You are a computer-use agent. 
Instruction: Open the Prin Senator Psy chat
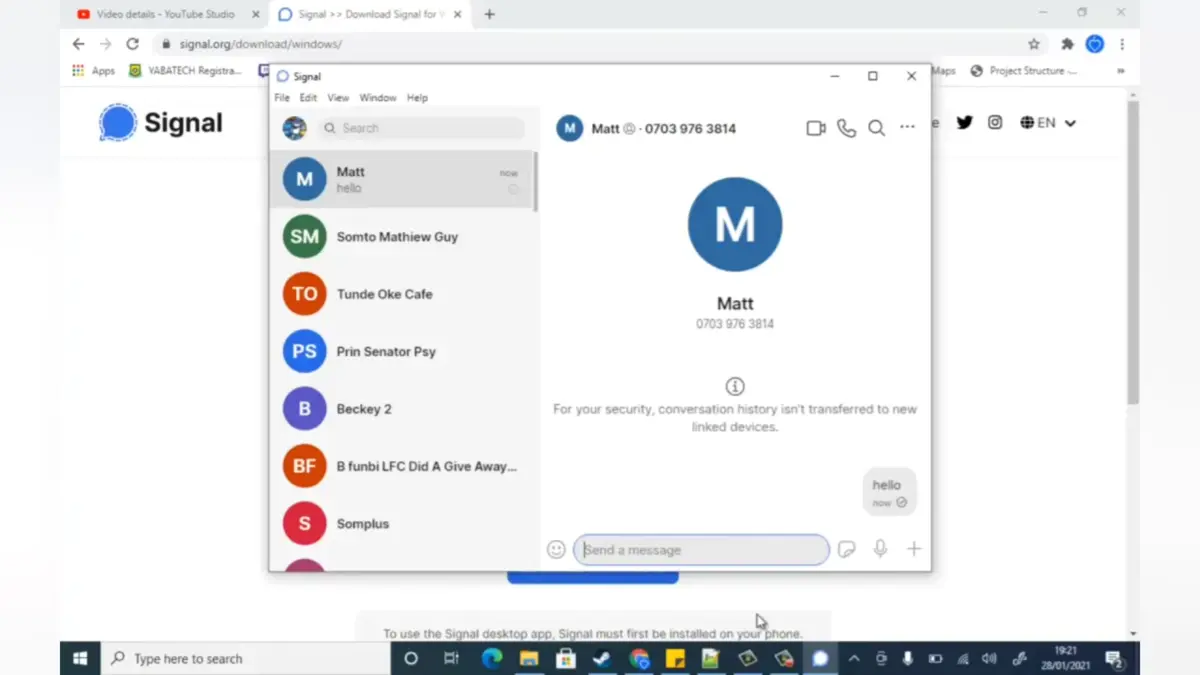pyautogui.click(x=402, y=352)
